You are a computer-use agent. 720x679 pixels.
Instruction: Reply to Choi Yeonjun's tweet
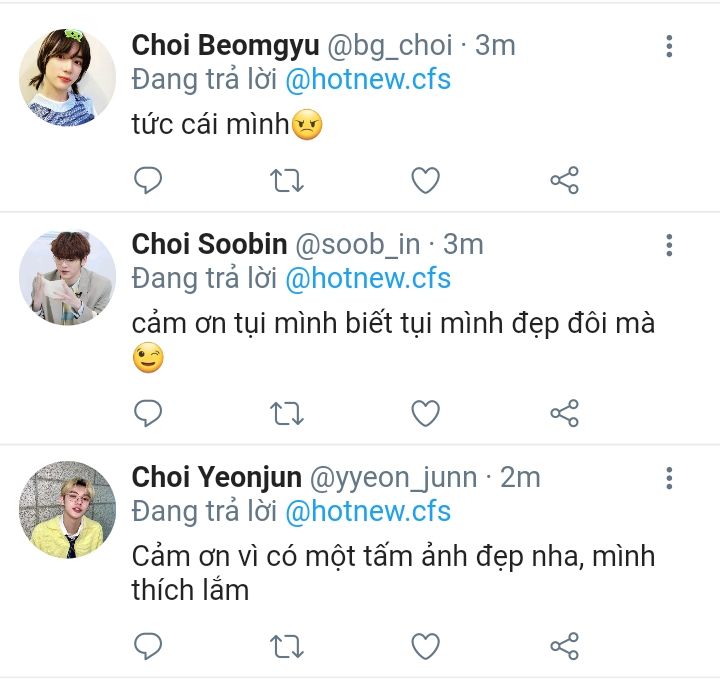tap(148, 646)
